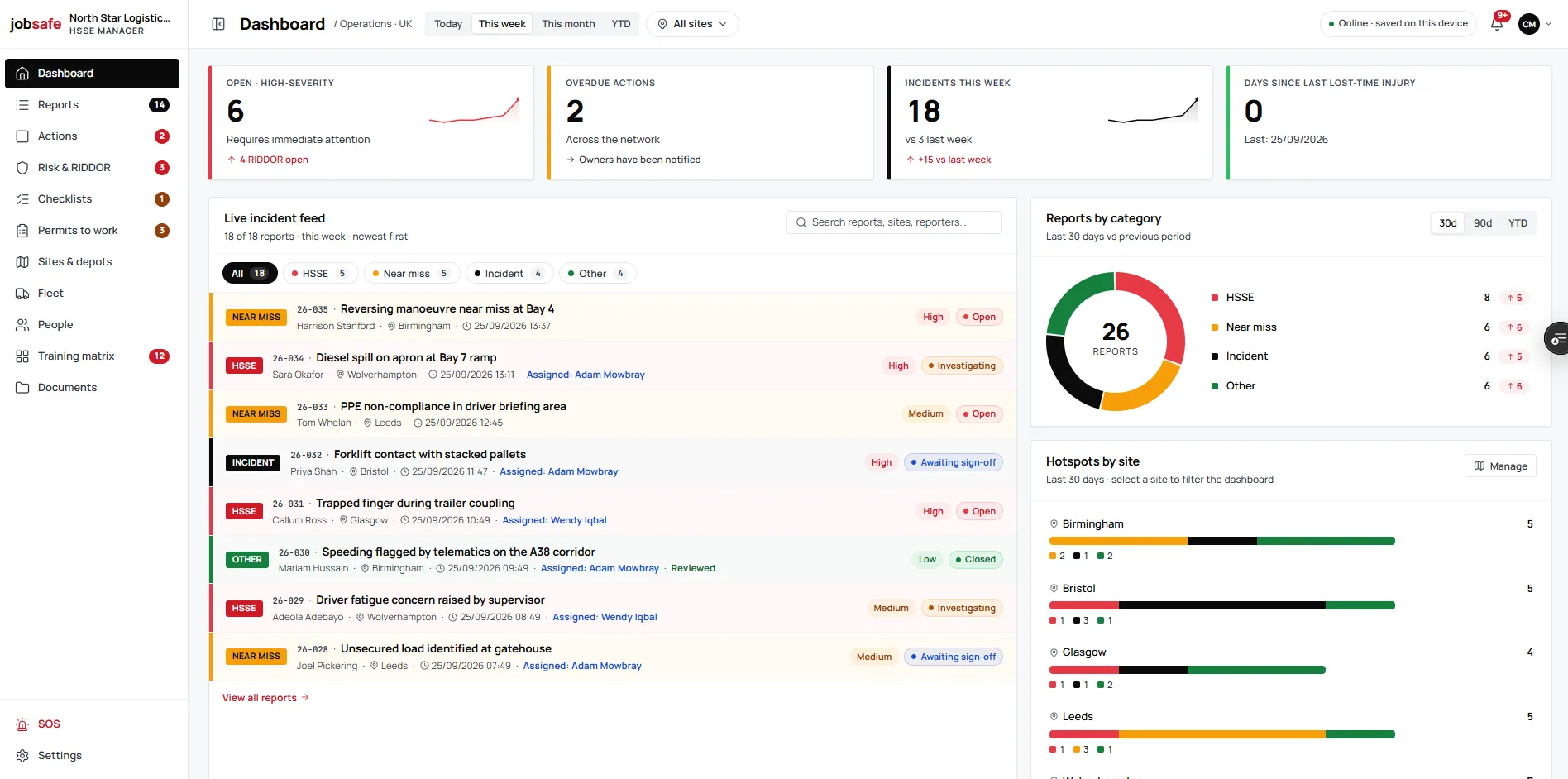Select the This month time range
This screenshot has height=779, width=1568.
click(x=568, y=24)
